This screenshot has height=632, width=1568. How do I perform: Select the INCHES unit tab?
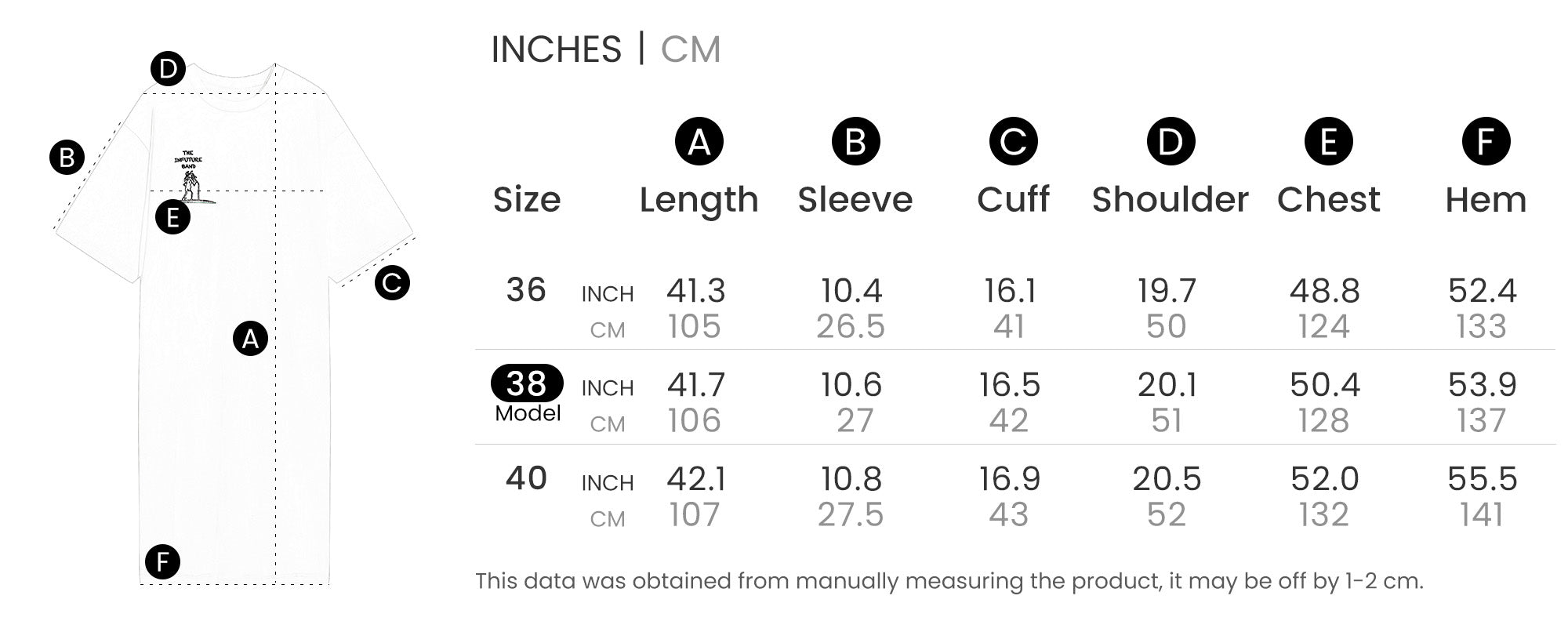[556, 49]
